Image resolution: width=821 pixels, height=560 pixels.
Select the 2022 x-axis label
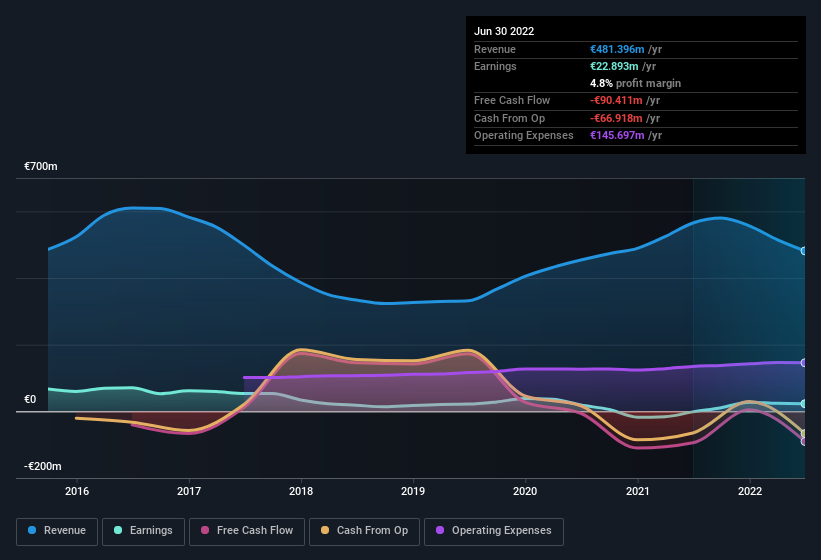click(x=750, y=491)
